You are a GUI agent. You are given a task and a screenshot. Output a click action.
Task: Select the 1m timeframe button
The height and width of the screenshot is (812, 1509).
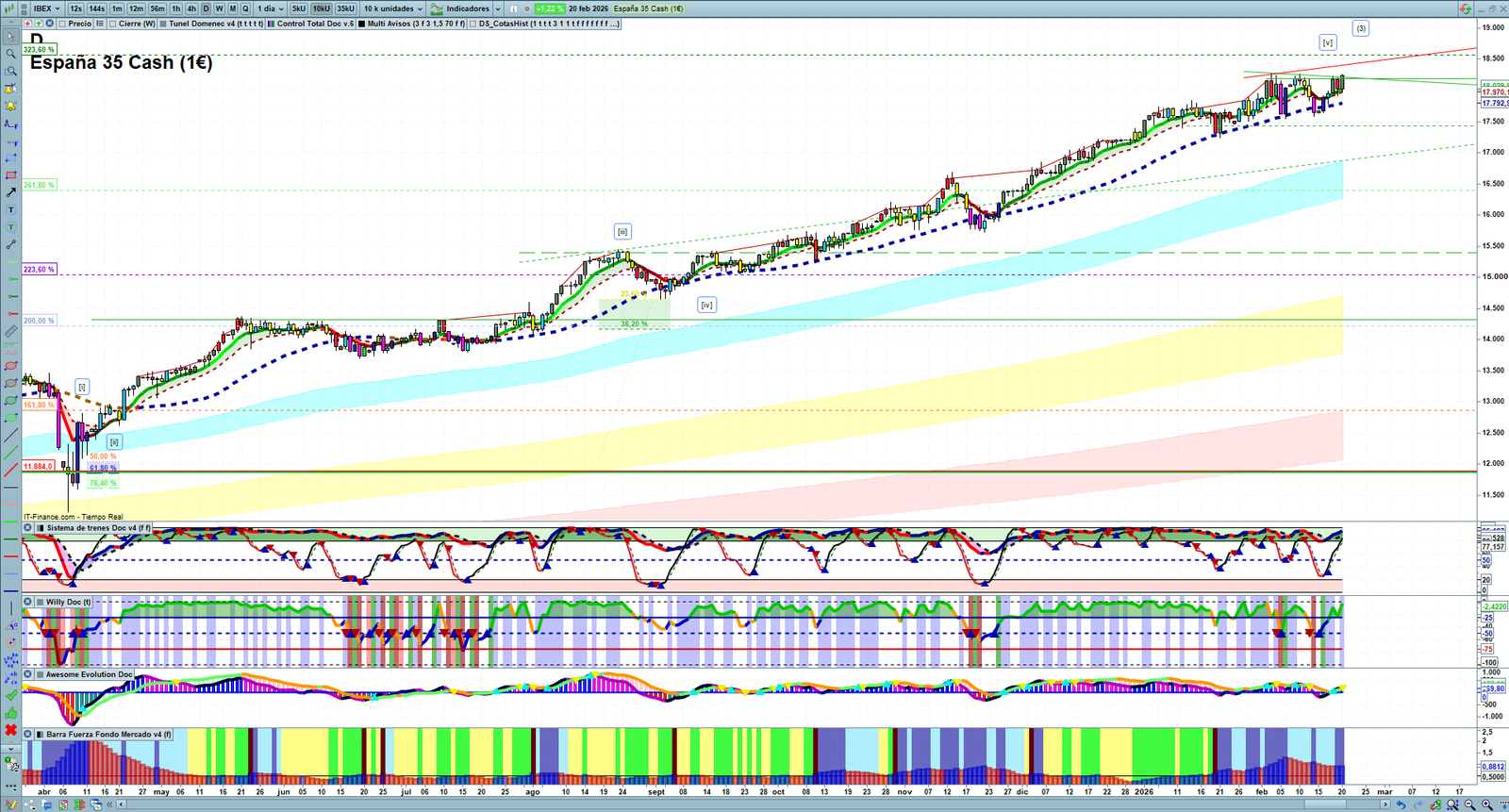coord(116,8)
